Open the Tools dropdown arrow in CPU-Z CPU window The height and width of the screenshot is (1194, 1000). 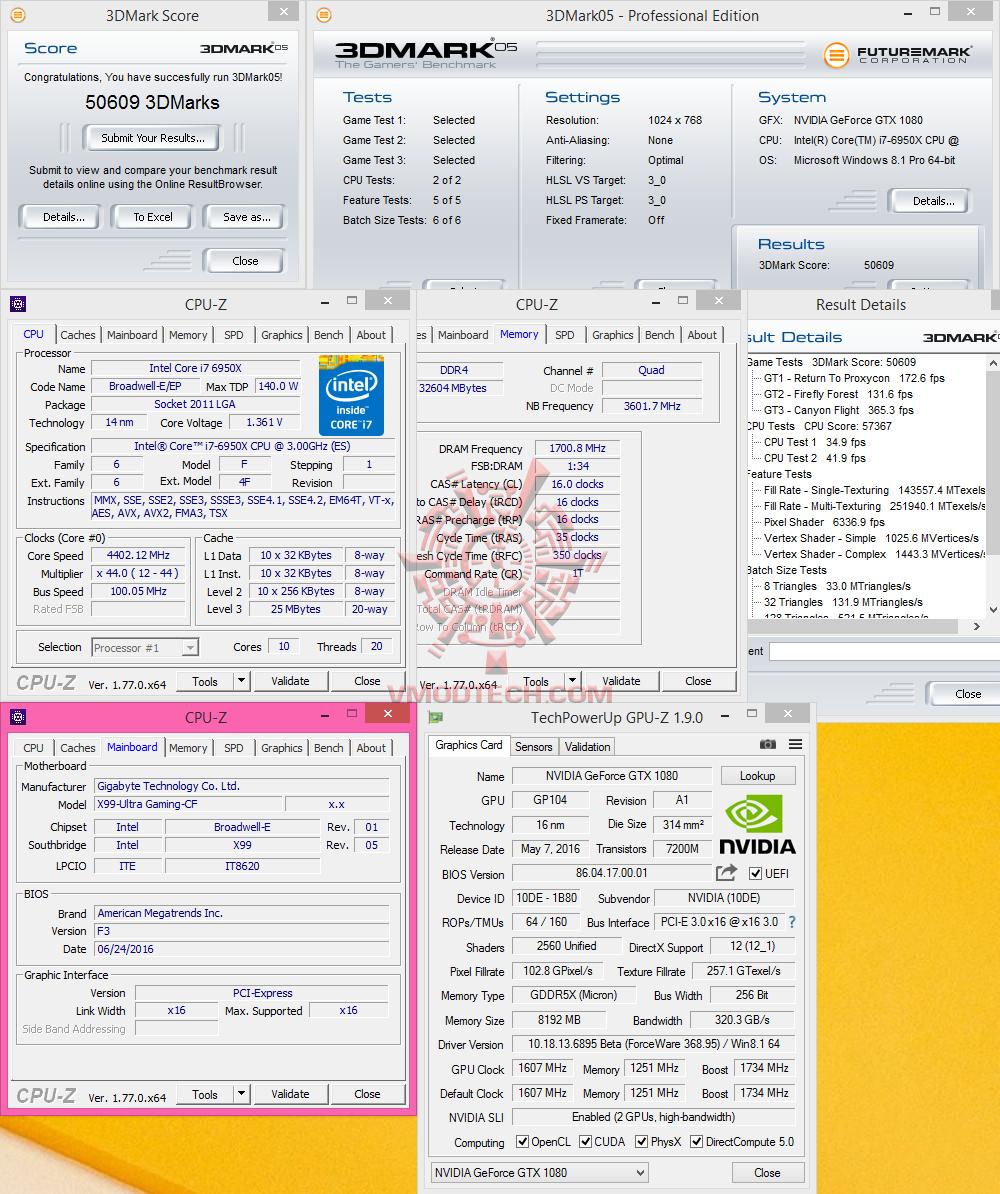pyautogui.click(x=241, y=681)
